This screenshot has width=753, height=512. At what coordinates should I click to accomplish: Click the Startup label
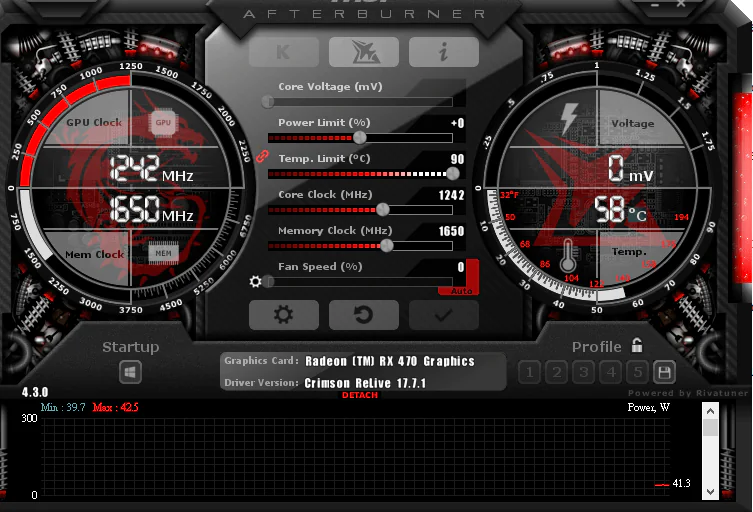[x=131, y=347]
